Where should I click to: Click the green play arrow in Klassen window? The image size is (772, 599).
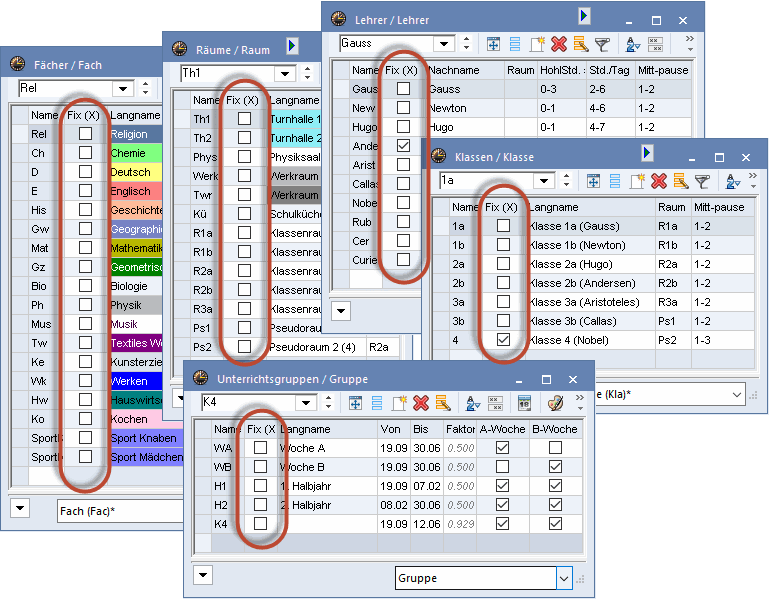click(647, 153)
